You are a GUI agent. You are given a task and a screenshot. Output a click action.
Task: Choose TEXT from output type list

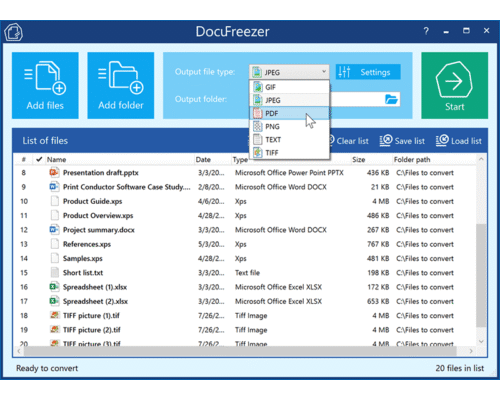[x=289, y=139]
